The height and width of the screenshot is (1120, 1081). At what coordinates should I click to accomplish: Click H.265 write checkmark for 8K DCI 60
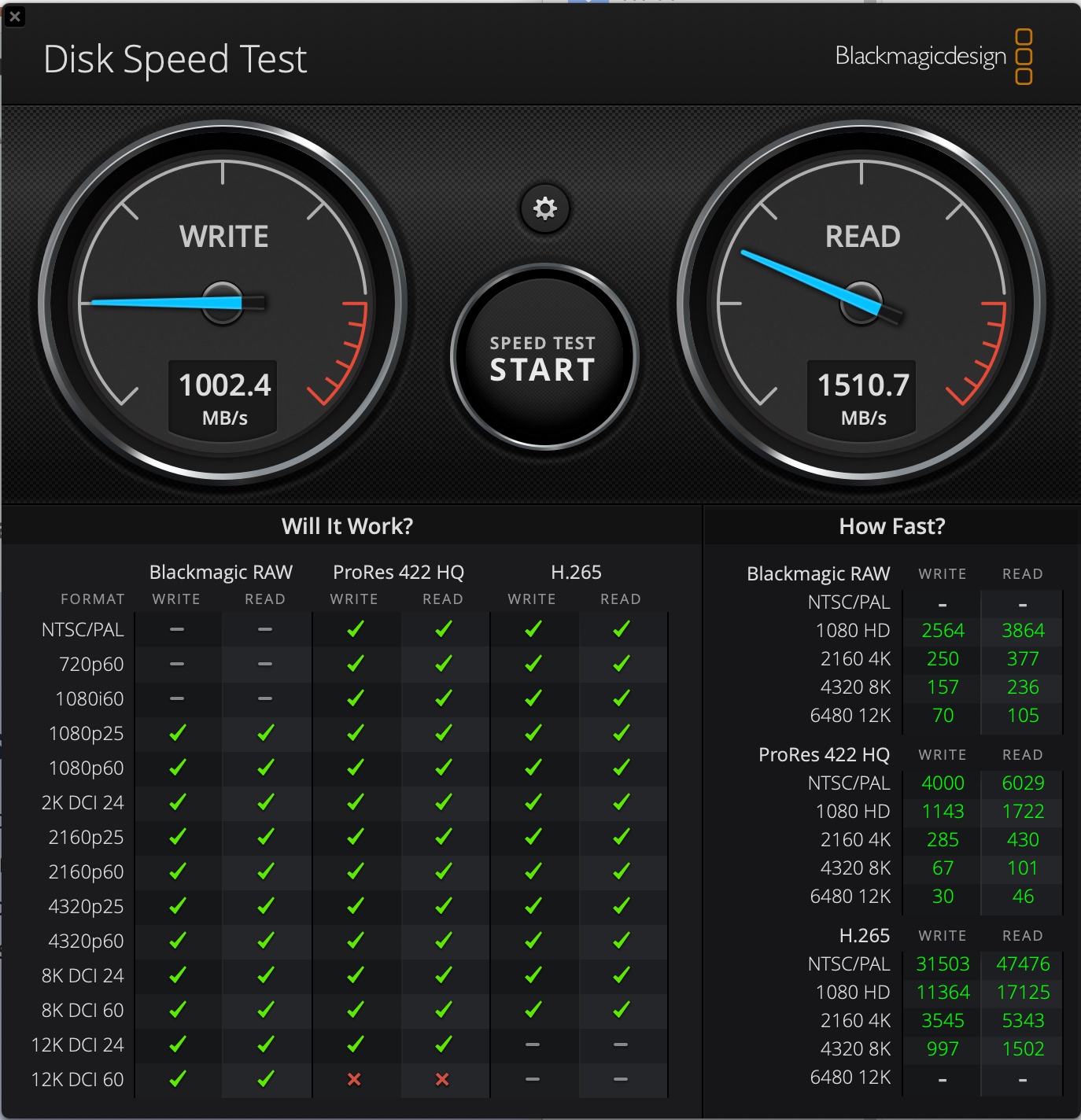pyautogui.click(x=533, y=1010)
